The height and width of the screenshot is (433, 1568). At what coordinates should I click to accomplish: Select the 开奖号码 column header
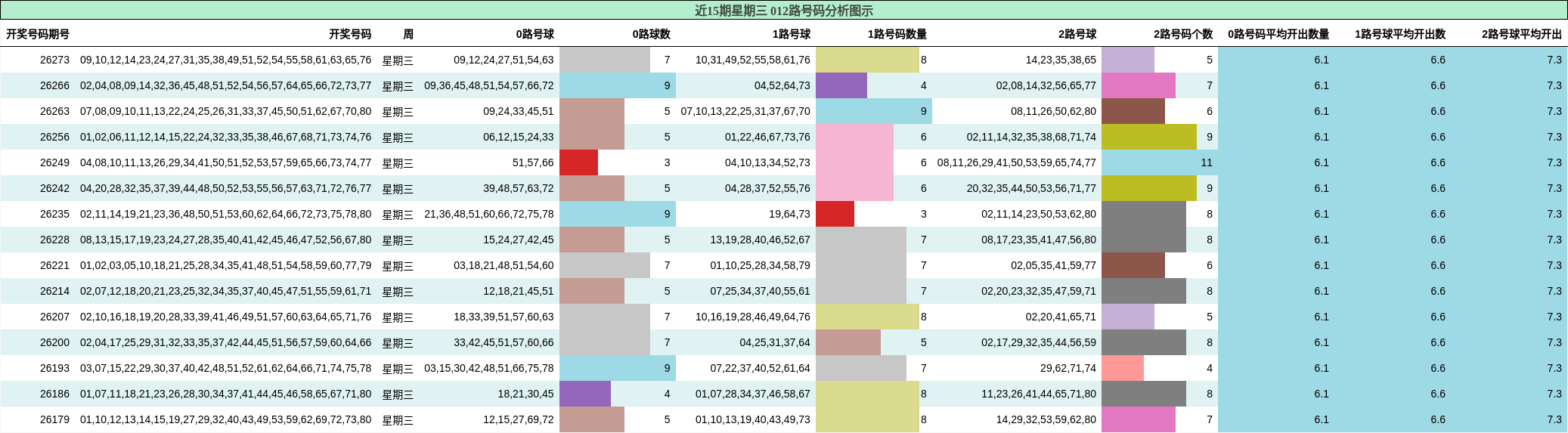[x=350, y=34]
